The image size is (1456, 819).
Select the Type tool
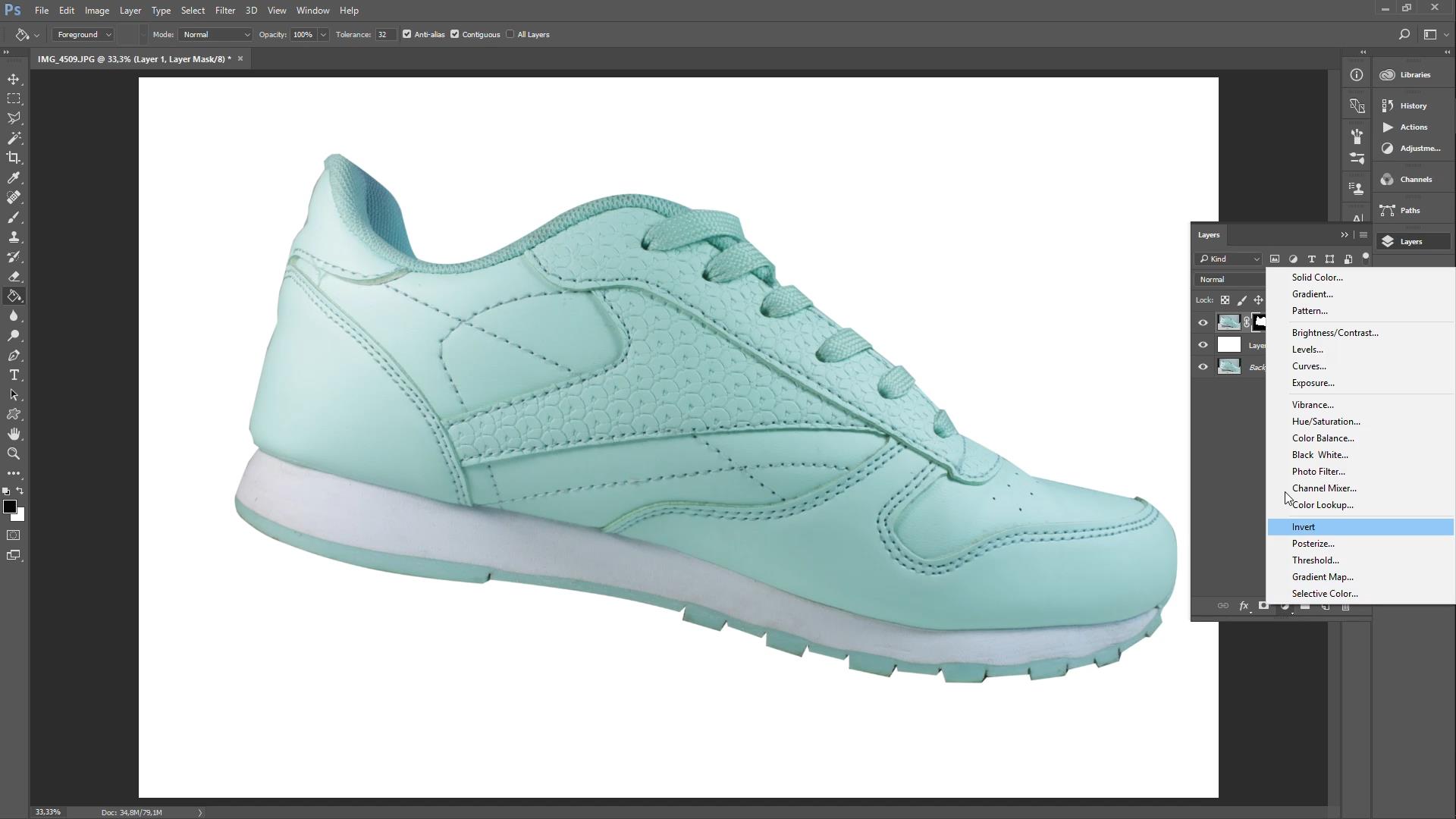coord(14,375)
